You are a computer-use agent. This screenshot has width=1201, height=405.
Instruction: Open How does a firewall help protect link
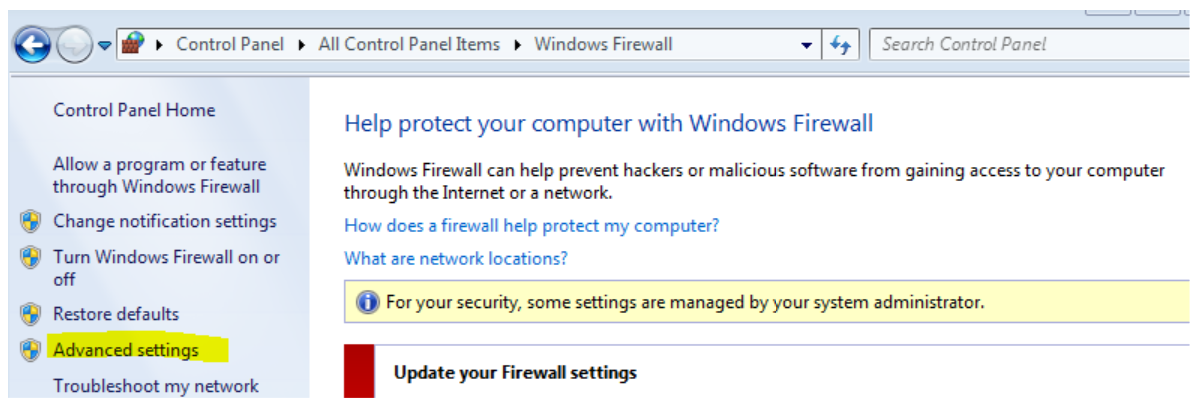[x=531, y=226]
